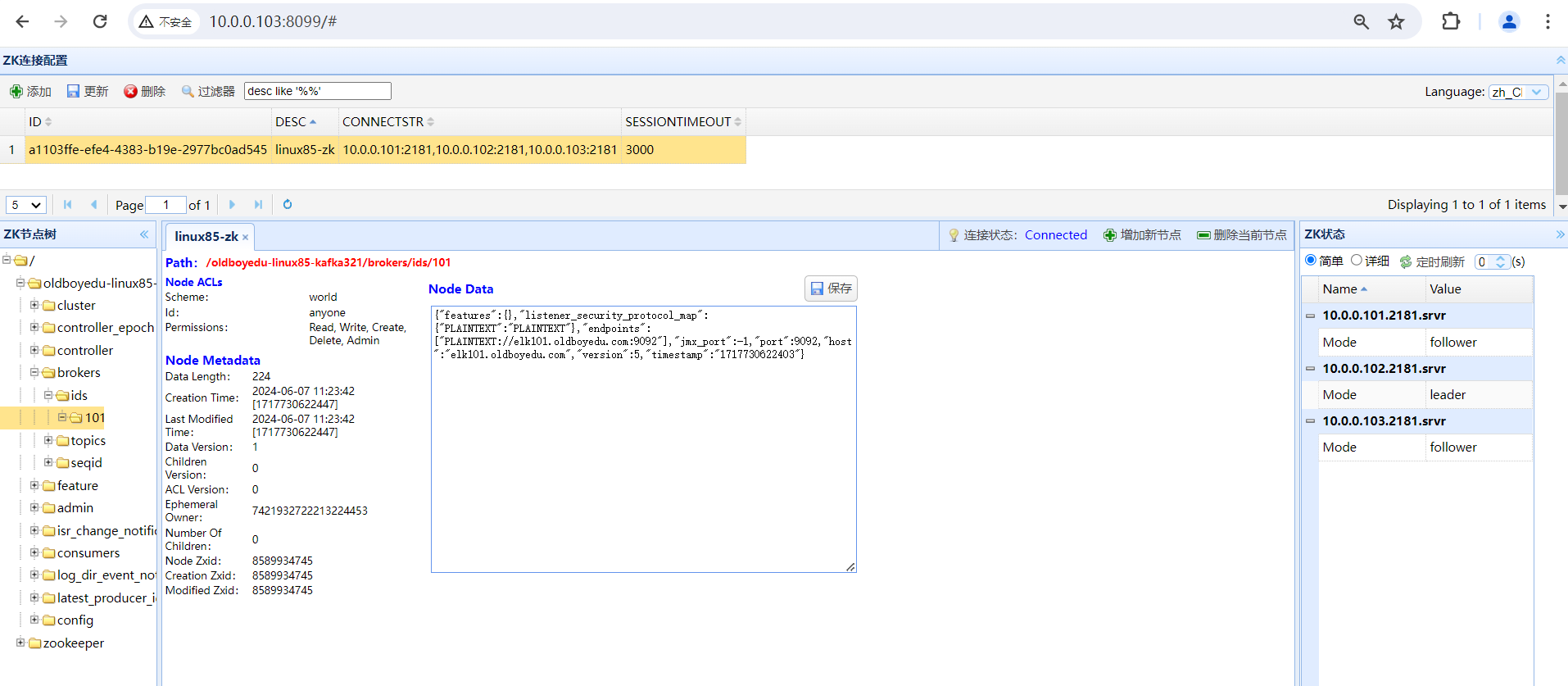Refresh the connection grid pagination
This screenshot has width=1568, height=686.
[288, 205]
